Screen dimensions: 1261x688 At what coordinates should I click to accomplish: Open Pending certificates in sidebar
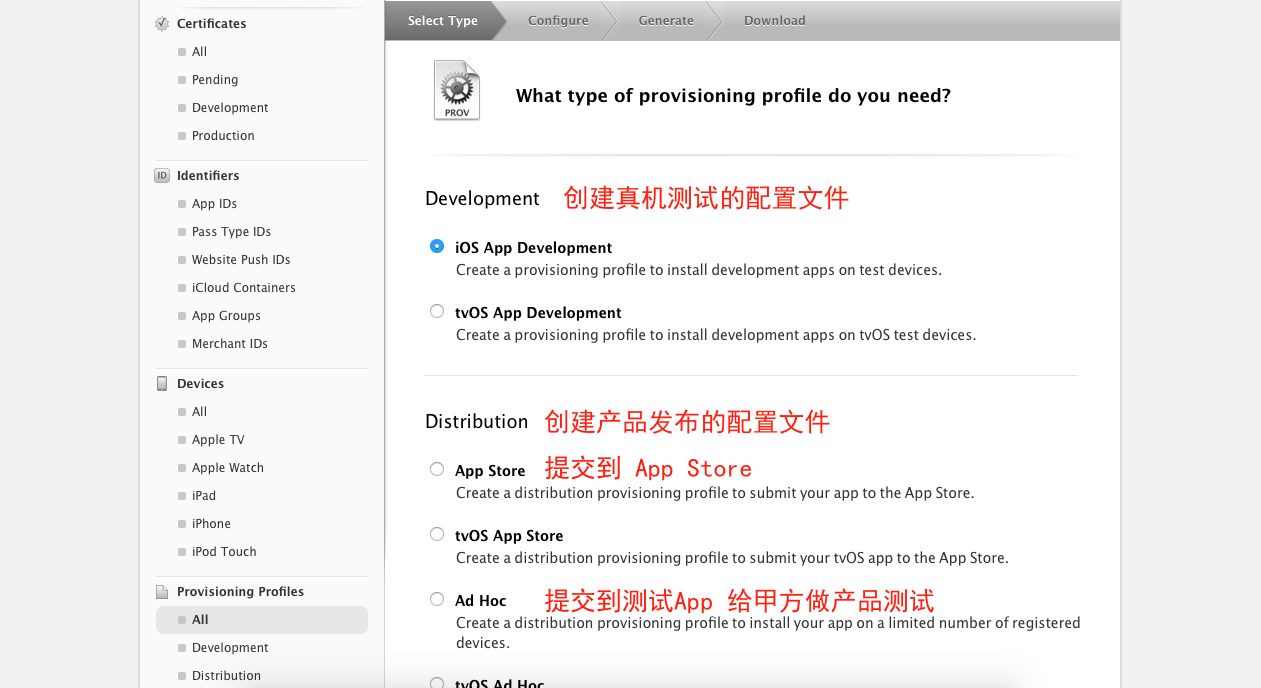point(215,80)
